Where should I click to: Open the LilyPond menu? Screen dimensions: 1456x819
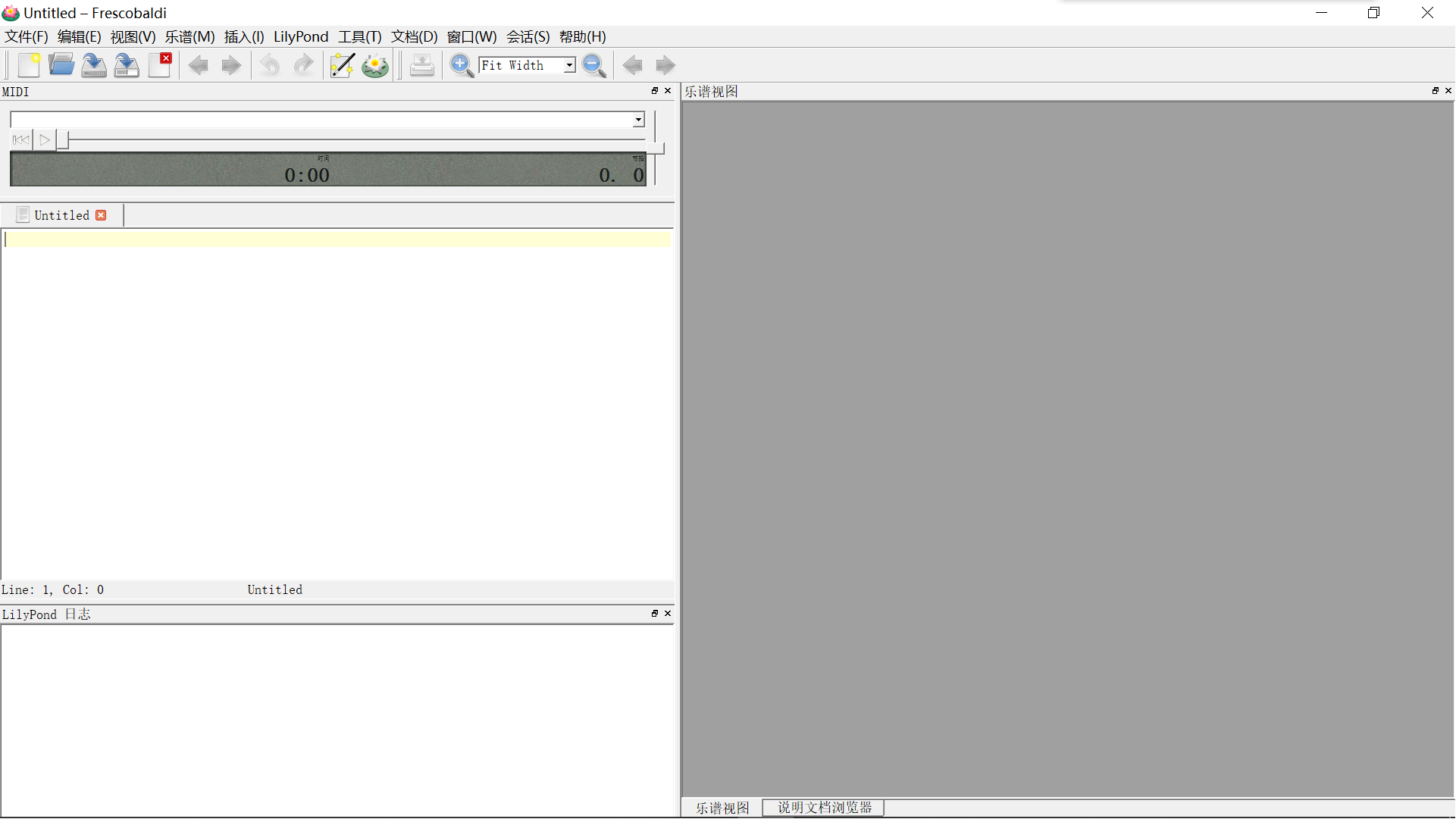tap(300, 36)
